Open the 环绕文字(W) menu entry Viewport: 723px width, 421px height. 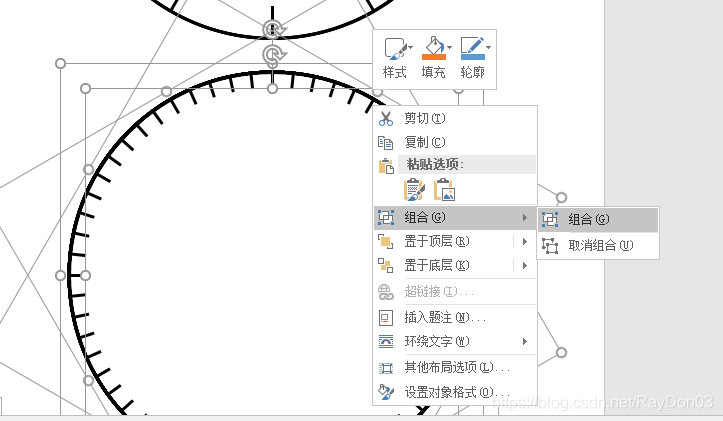[x=455, y=341]
